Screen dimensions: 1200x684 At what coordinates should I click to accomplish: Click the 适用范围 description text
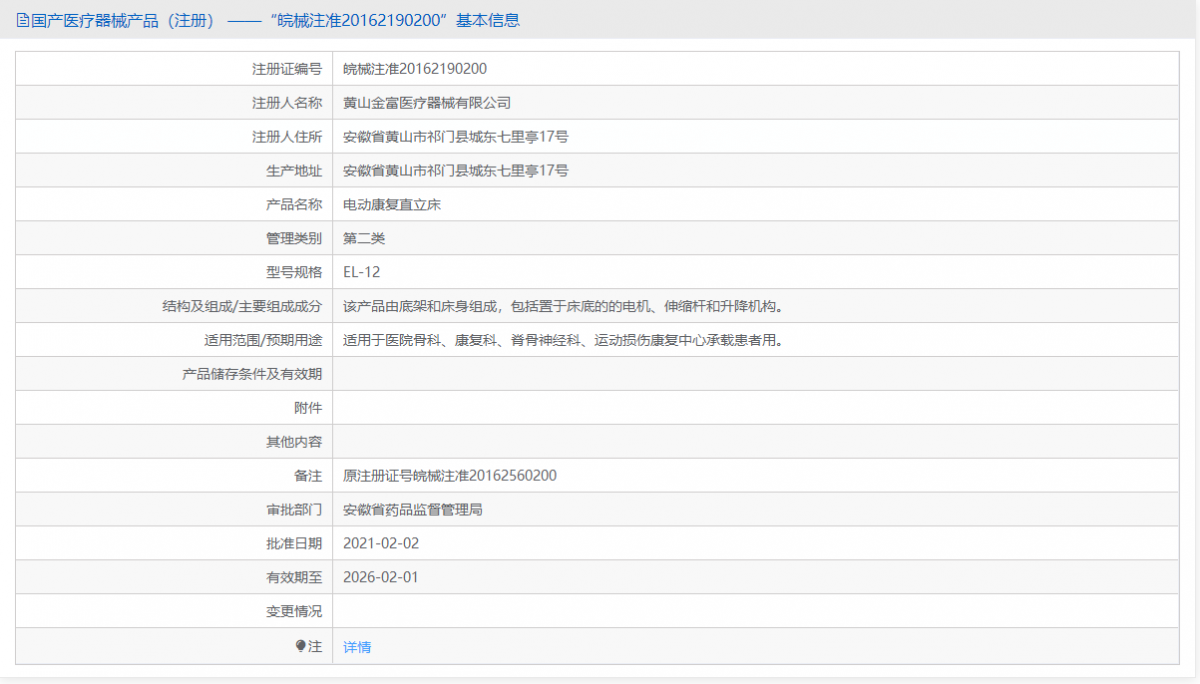coord(563,340)
